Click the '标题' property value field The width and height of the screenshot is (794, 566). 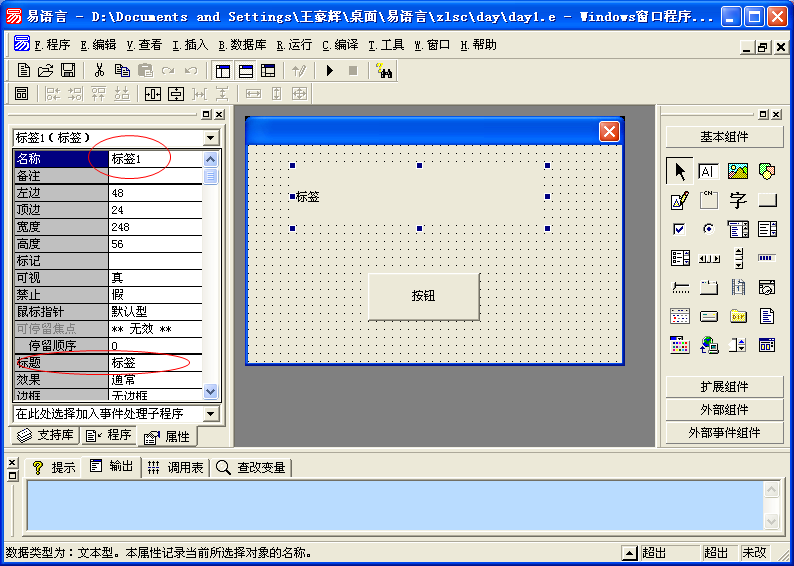click(x=155, y=362)
